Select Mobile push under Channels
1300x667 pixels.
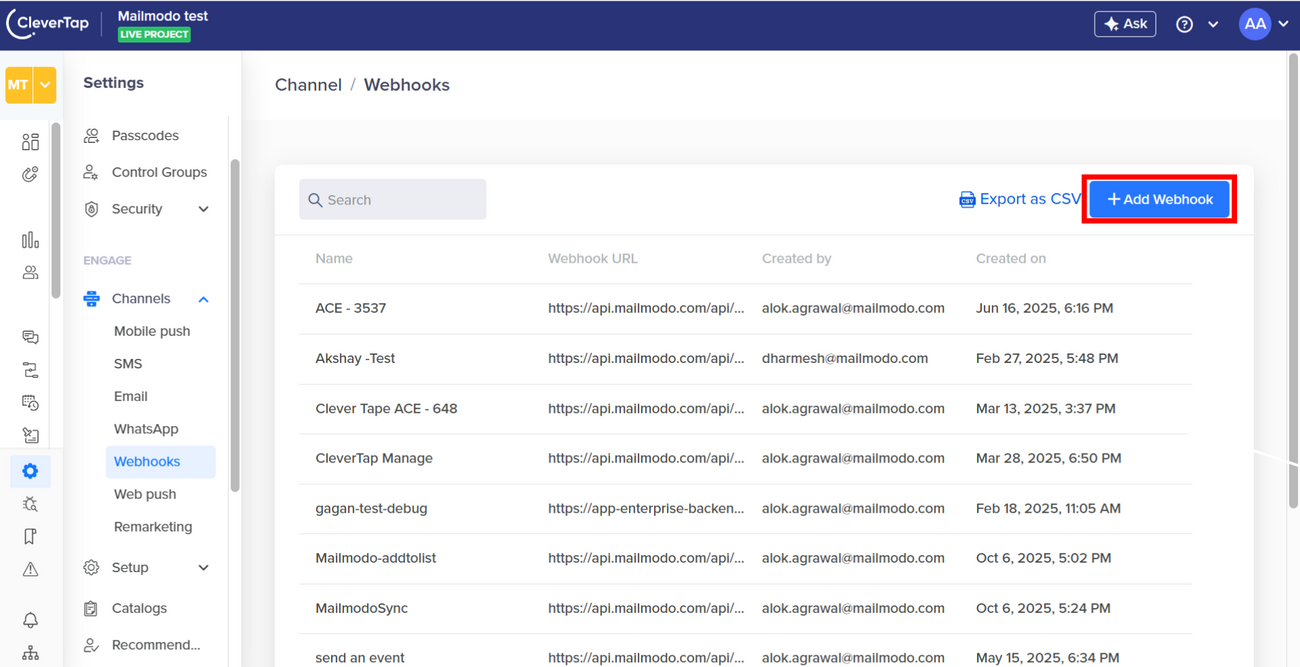(152, 331)
